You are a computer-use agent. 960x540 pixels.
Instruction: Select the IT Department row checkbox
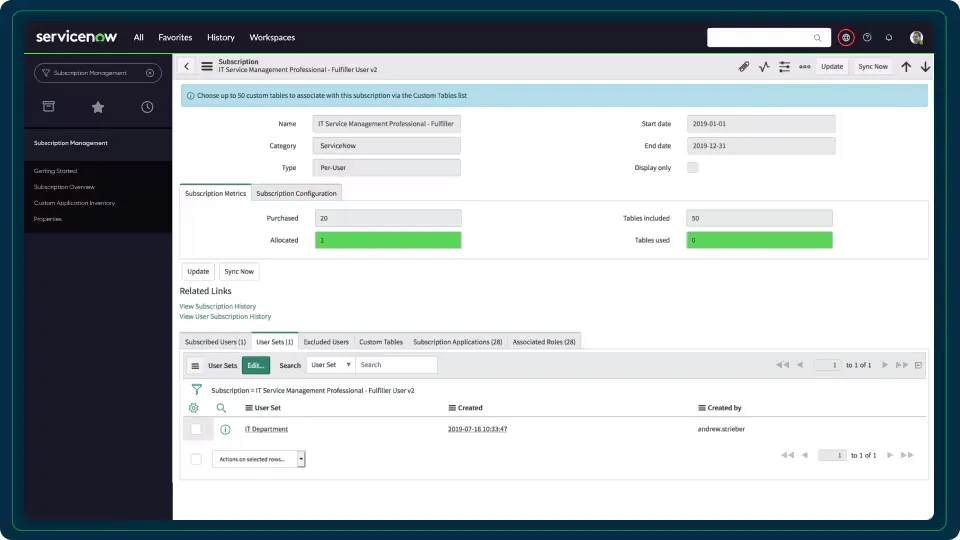(x=196, y=429)
